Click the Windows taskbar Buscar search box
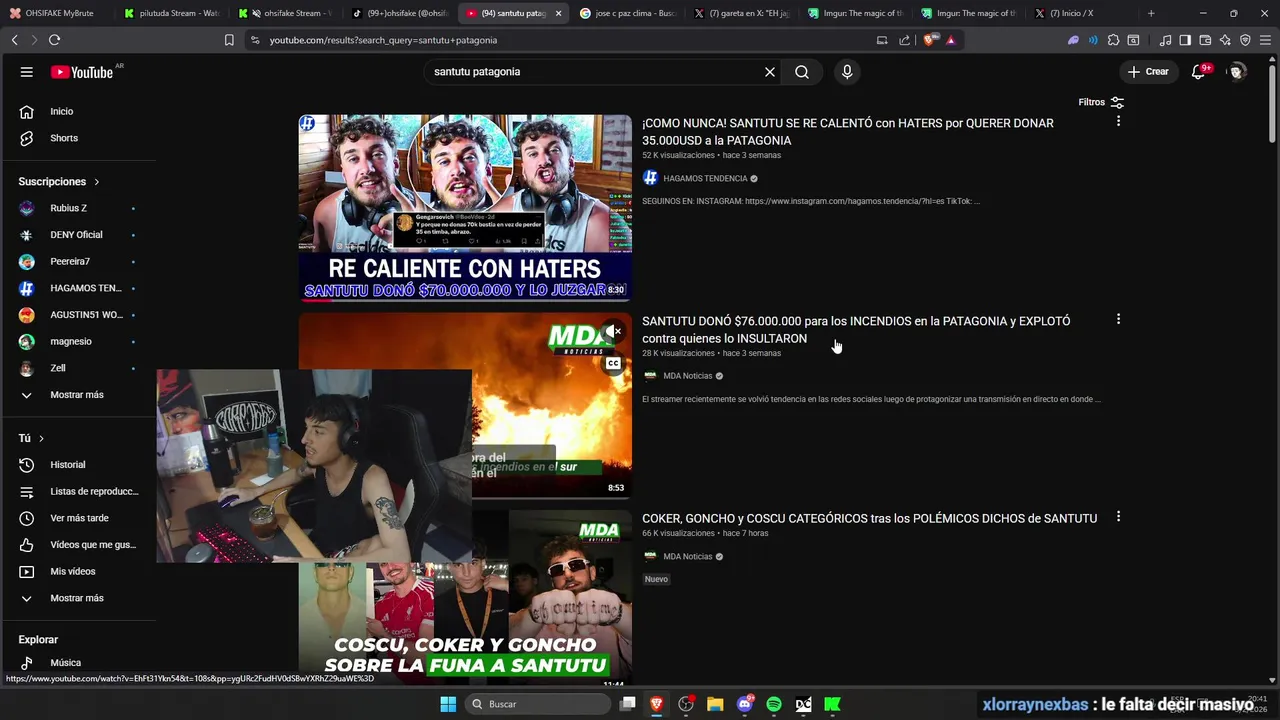This screenshot has width=1280, height=720. pos(540,704)
